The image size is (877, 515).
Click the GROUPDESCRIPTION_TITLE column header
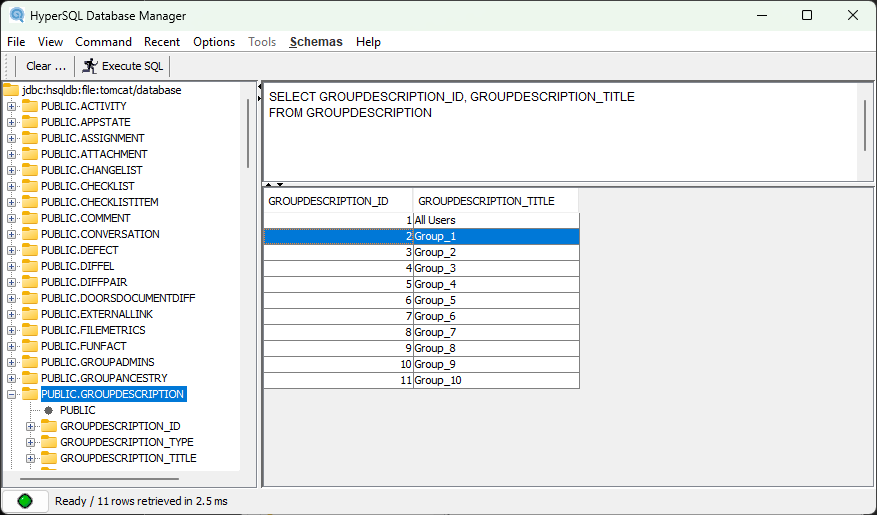496,201
